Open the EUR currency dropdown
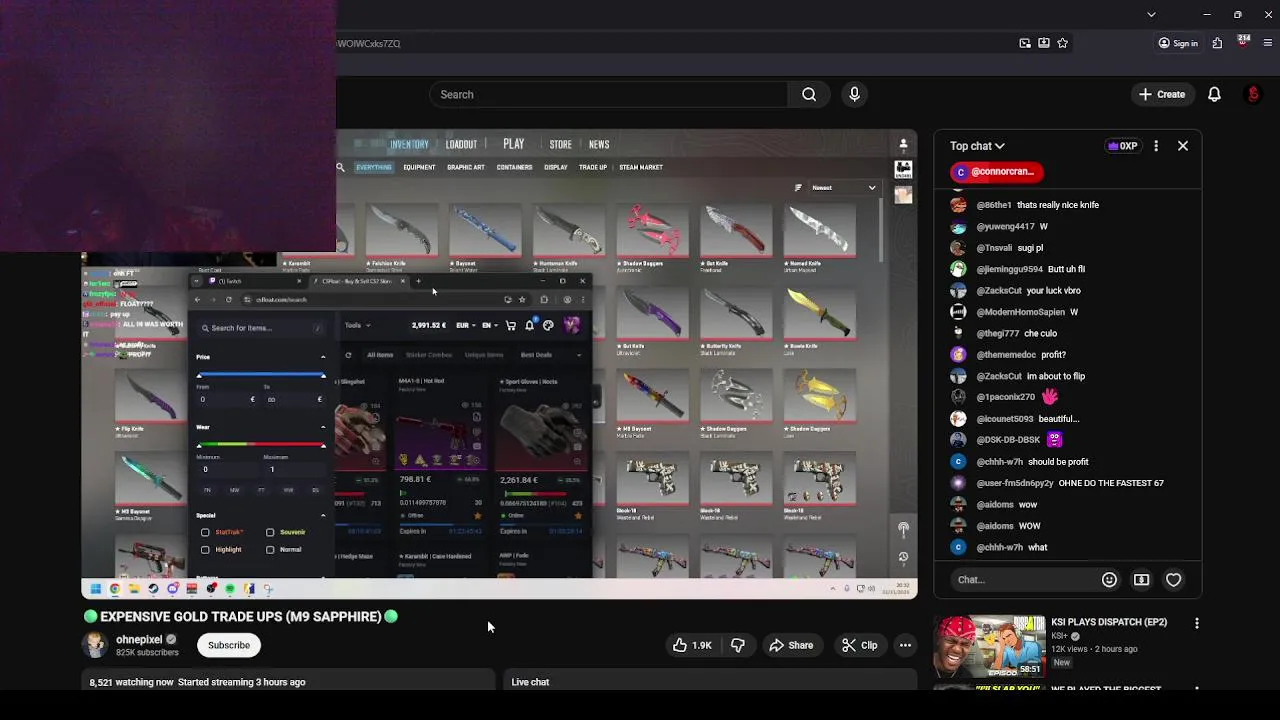This screenshot has width=1280, height=720. 465,325
